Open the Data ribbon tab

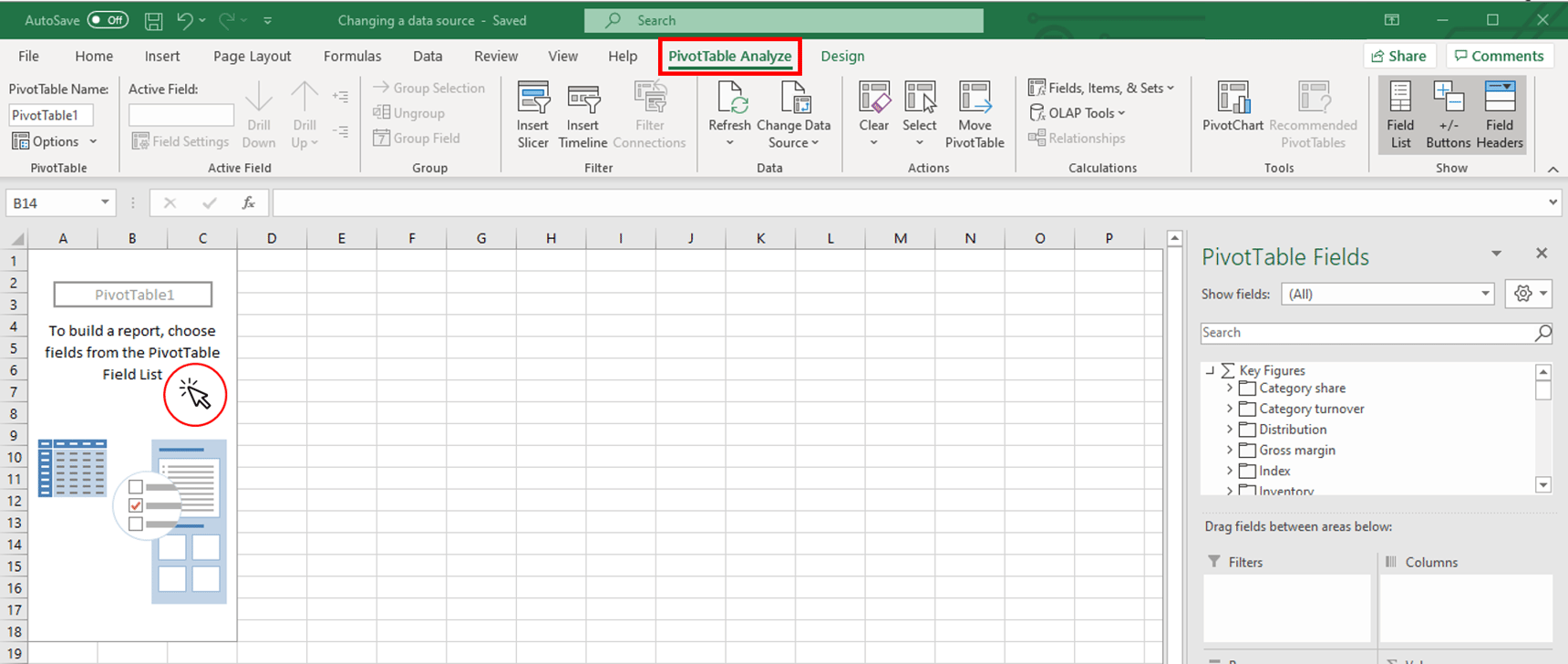[428, 57]
